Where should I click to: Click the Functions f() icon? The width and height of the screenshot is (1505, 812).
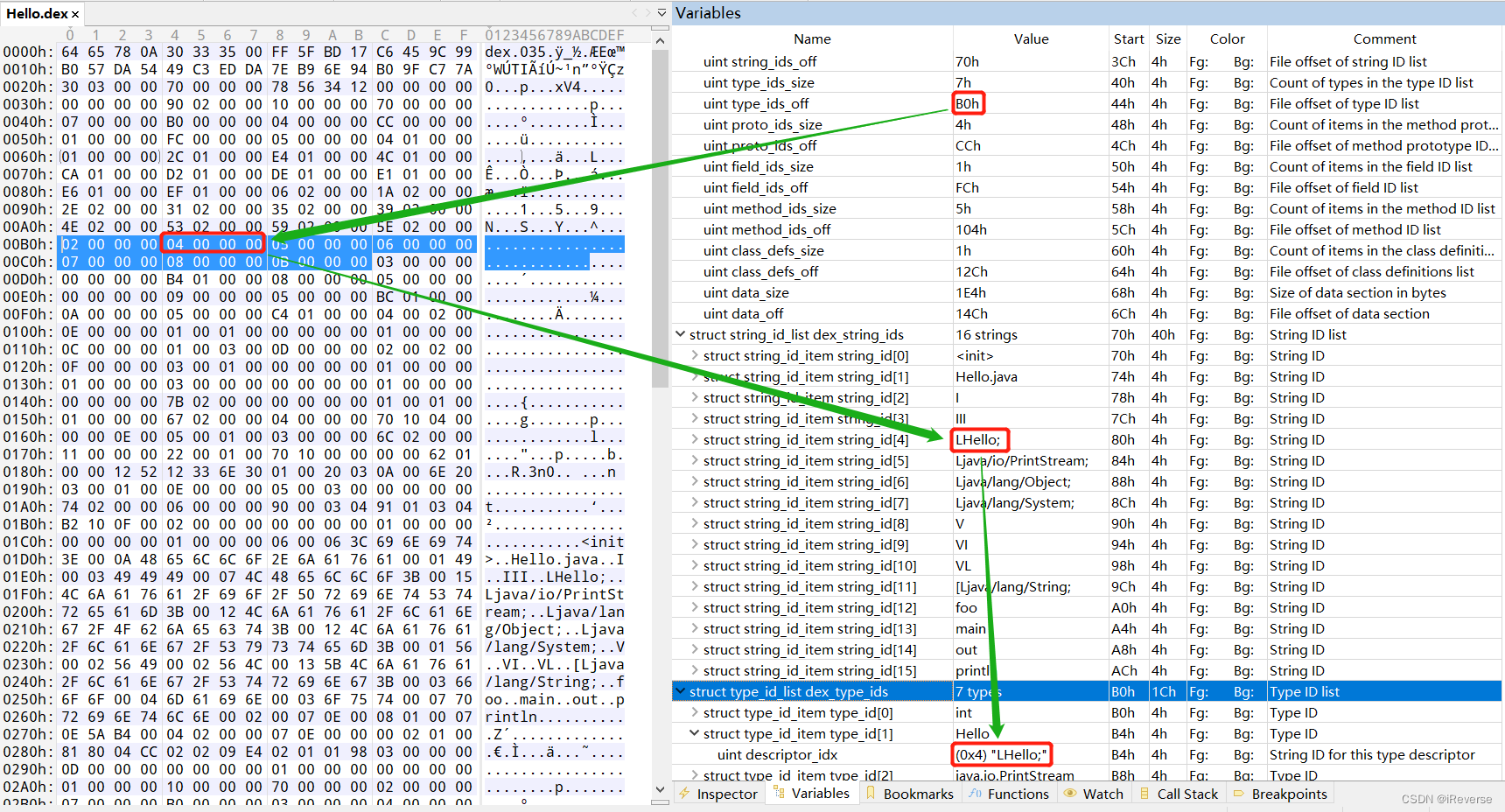tap(975, 794)
